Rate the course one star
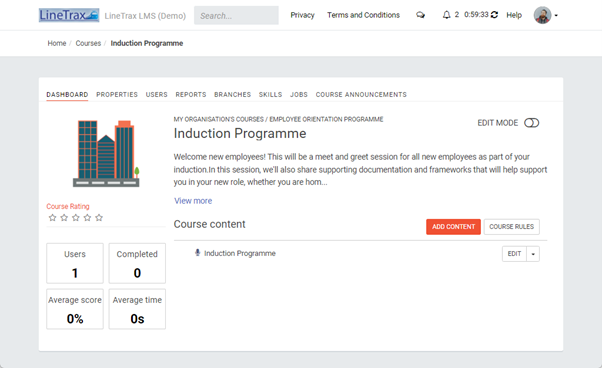This screenshot has width=602, height=368. click(53, 218)
